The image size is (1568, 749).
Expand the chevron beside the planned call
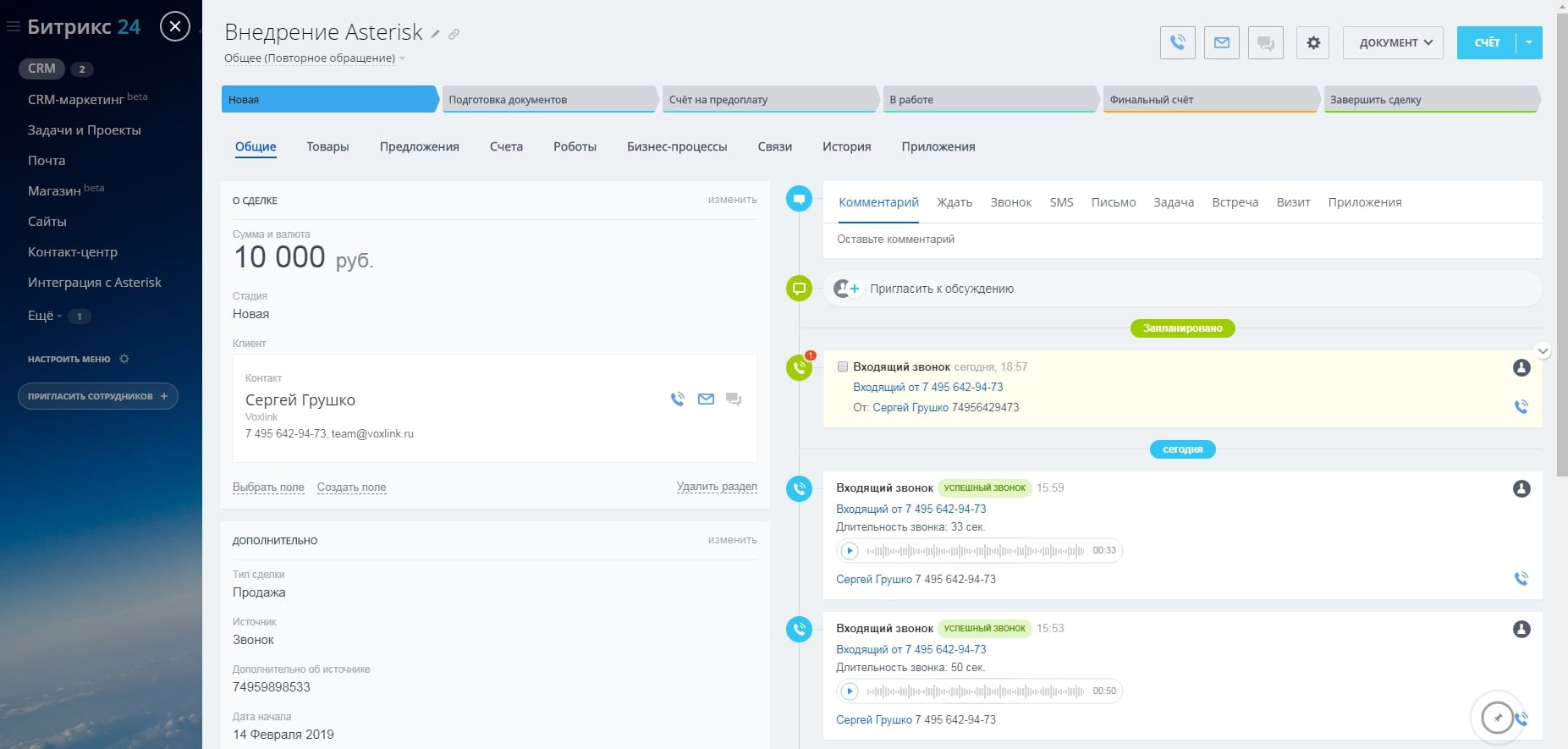tap(1543, 350)
